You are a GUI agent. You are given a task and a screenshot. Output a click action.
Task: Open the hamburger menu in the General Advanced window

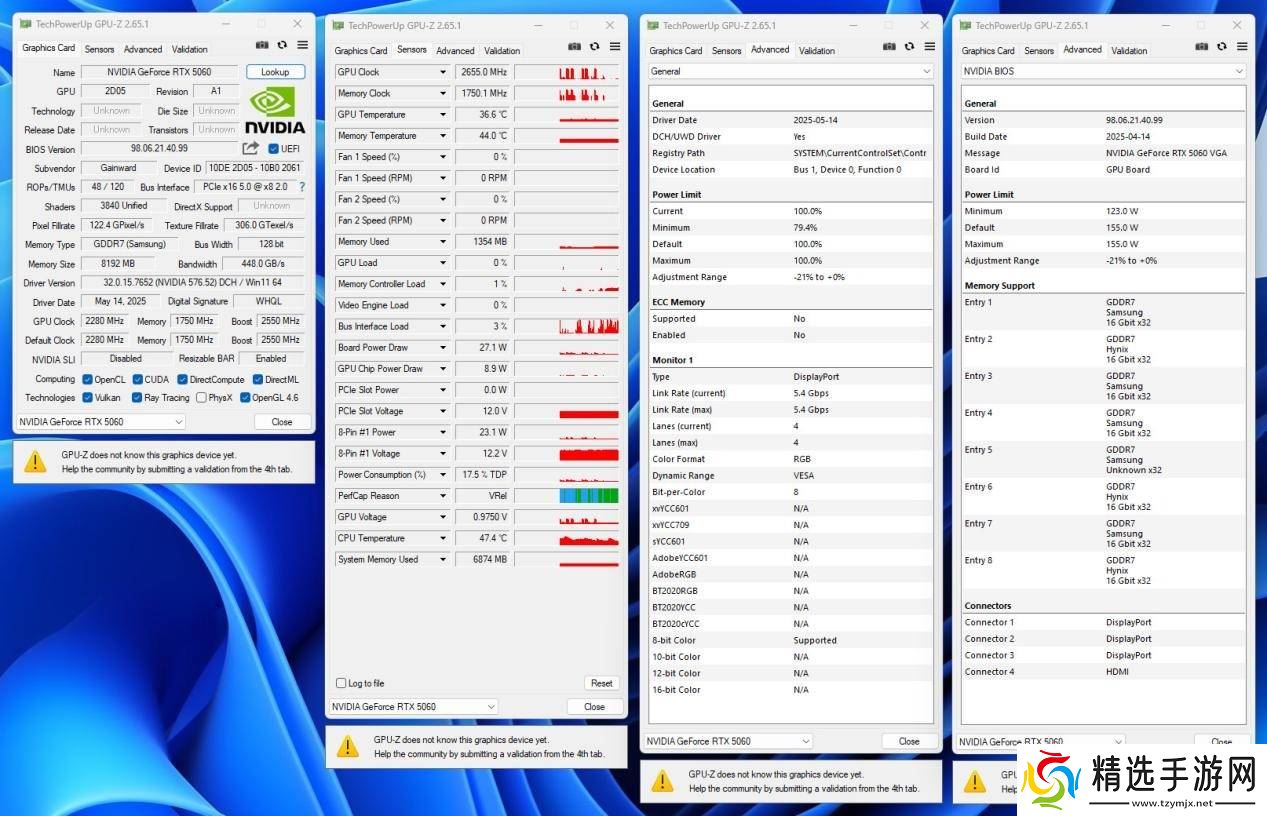click(928, 46)
